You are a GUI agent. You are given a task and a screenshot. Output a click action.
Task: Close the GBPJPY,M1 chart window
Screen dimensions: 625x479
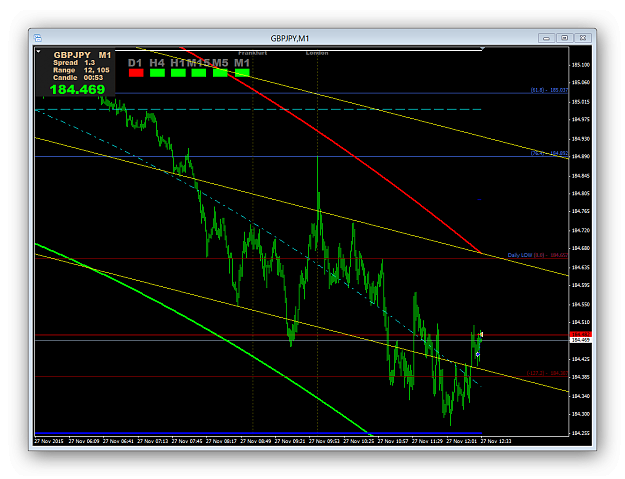583,38
